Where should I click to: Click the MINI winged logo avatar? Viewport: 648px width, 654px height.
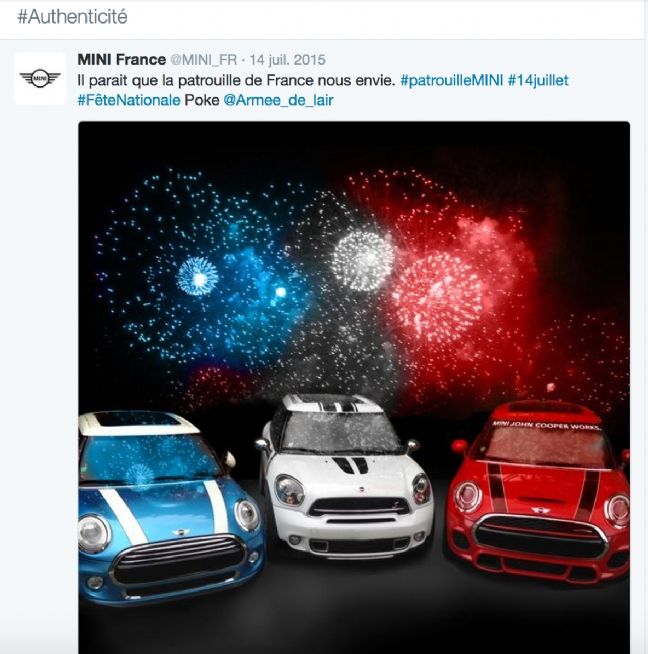pyautogui.click(x=40, y=78)
